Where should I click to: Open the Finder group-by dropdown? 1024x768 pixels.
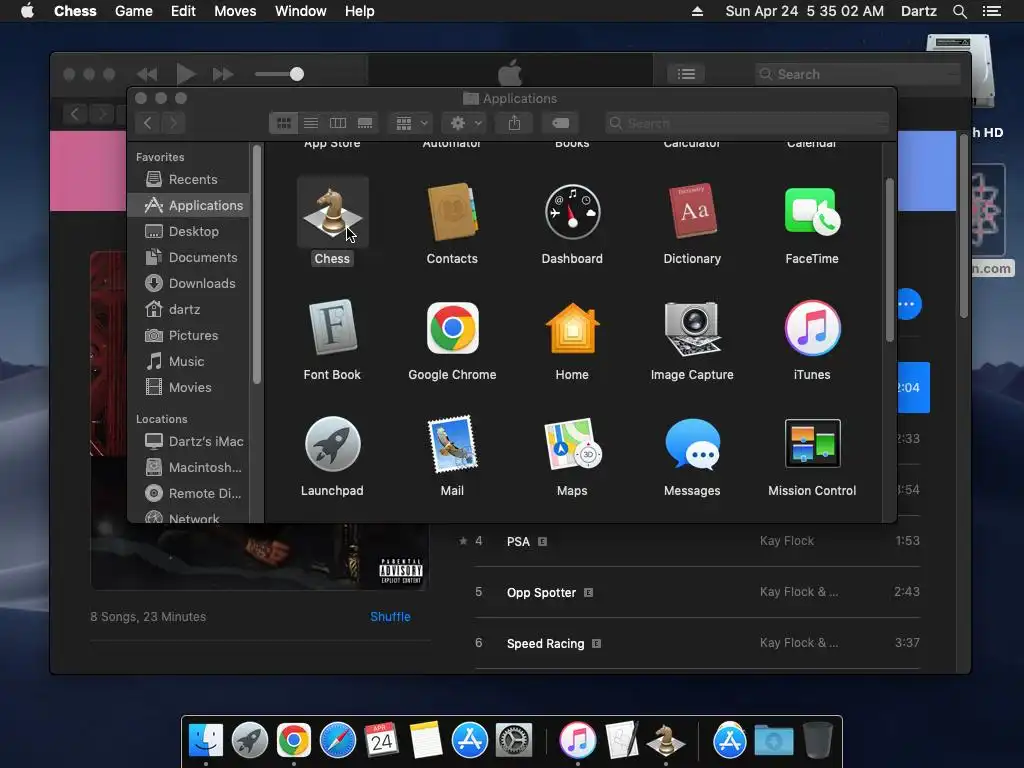point(411,123)
